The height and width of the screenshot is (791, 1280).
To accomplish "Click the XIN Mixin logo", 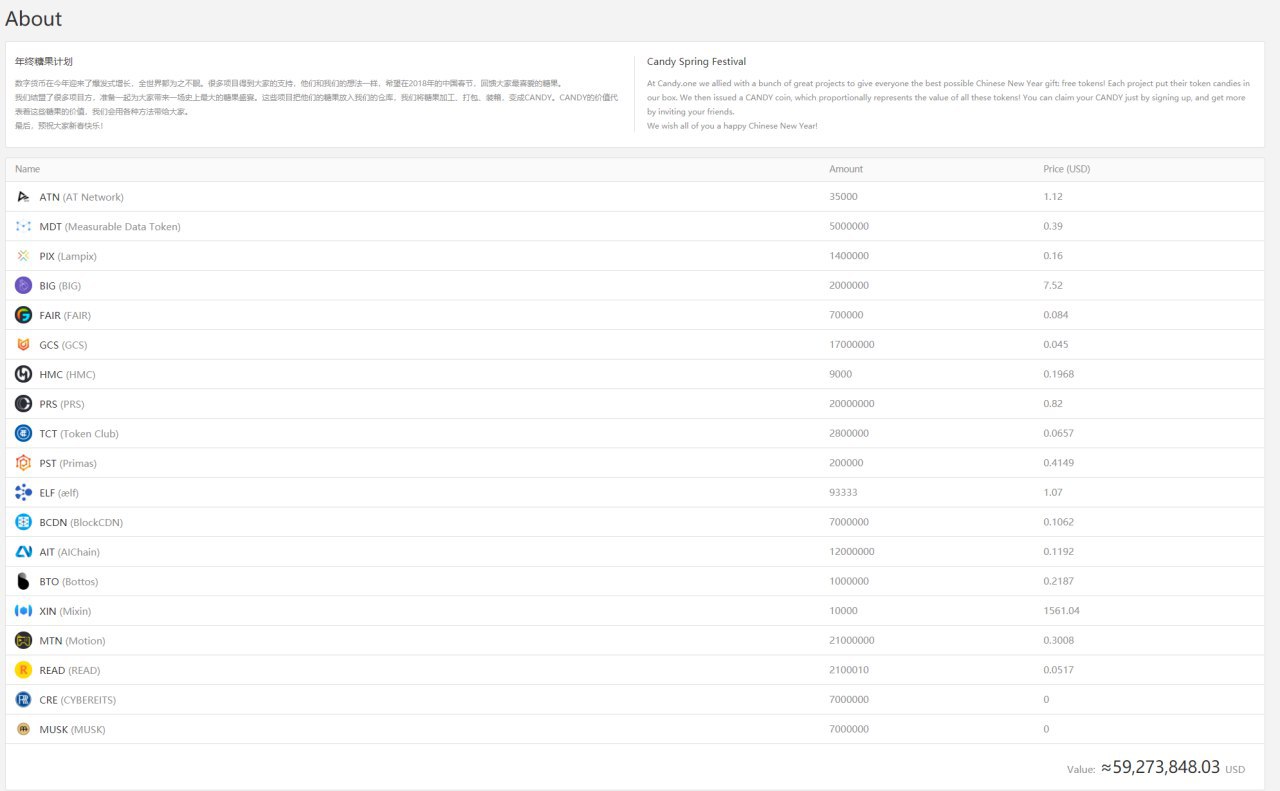I will 23,611.
